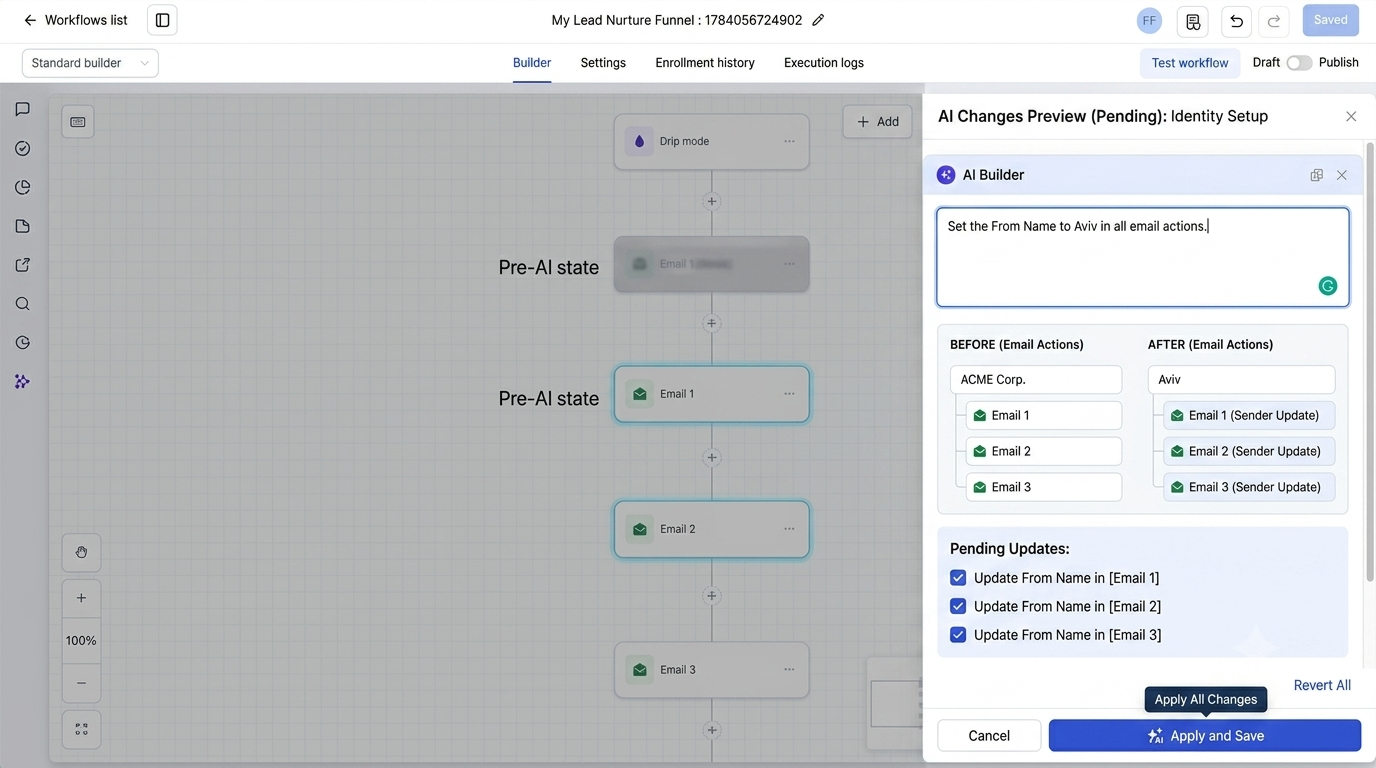Screen dimensions: 1376x768
Task: Toggle the Draft/Publish switch
Action: click(1299, 63)
